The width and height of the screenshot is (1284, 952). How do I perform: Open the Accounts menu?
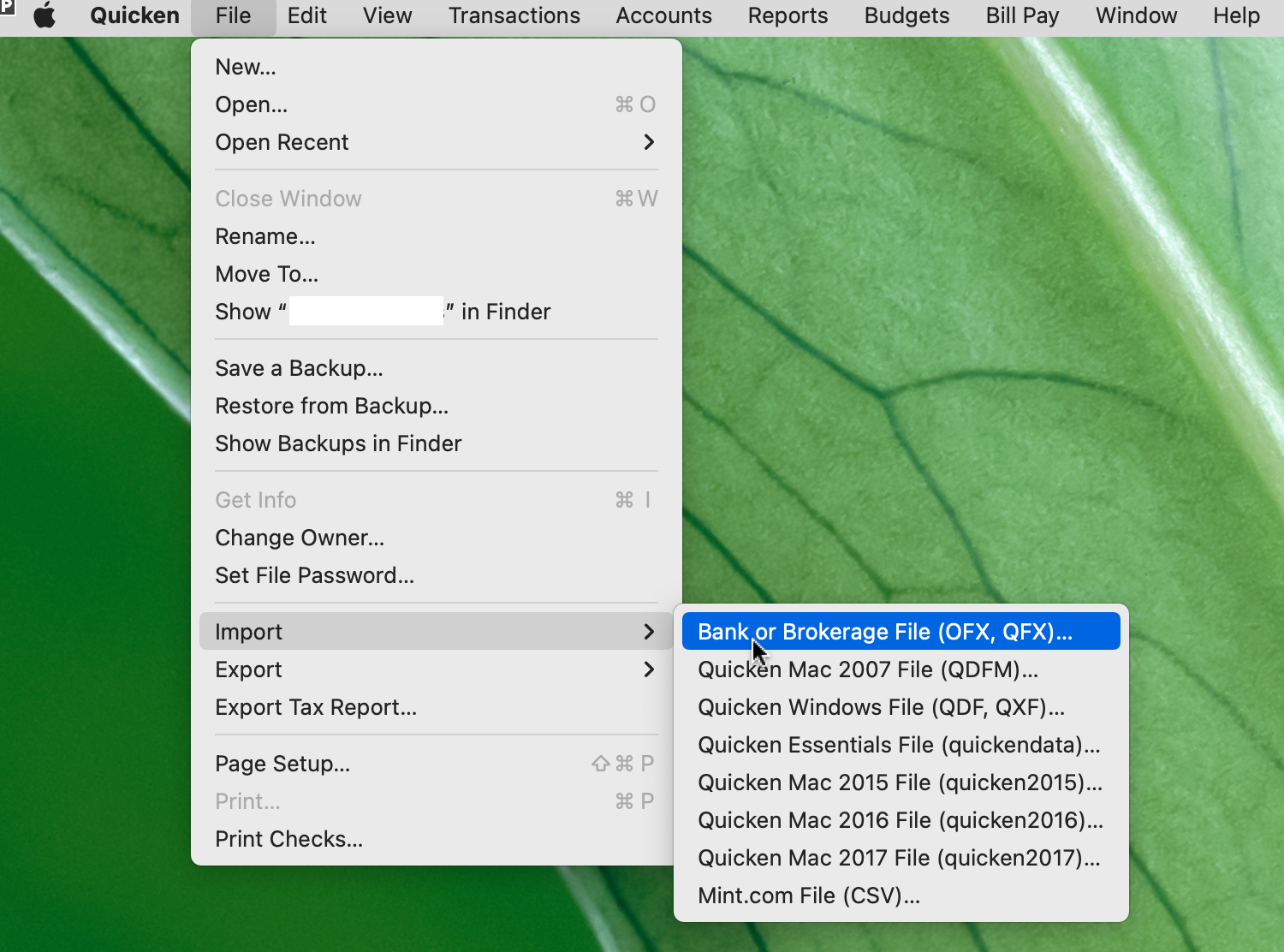(663, 15)
